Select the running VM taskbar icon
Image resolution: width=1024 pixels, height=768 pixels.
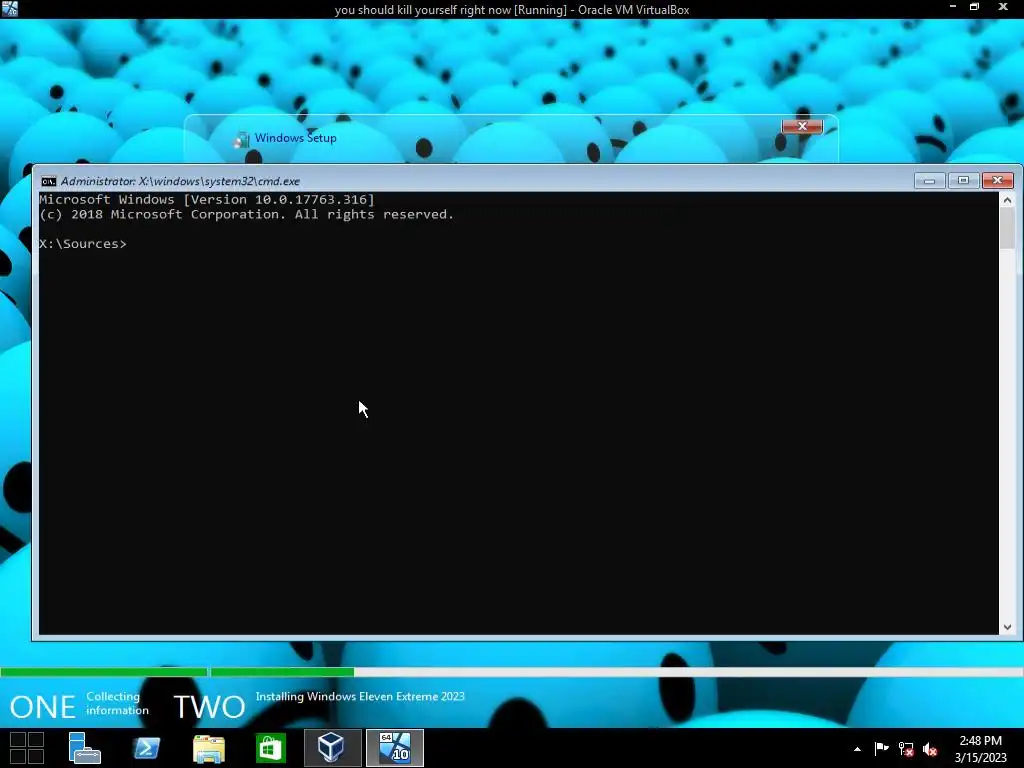click(394, 748)
